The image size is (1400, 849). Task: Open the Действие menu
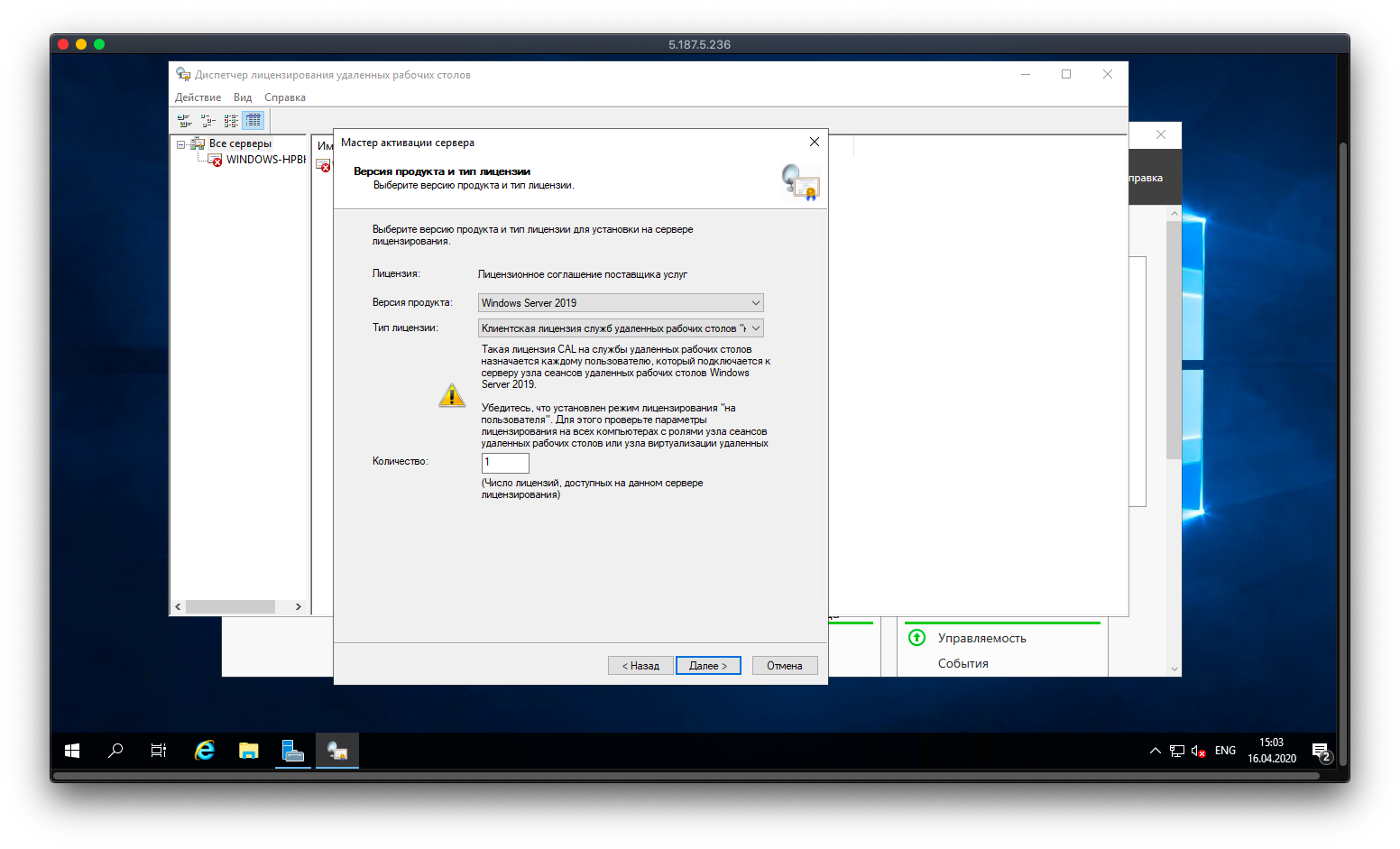point(198,97)
